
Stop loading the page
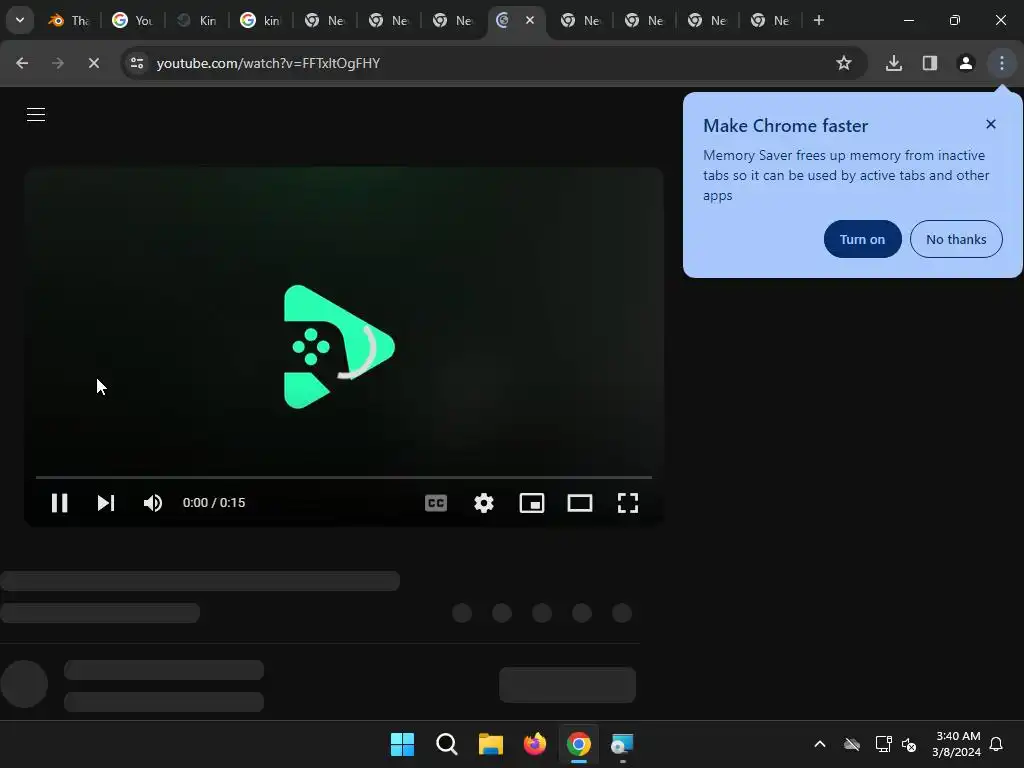tap(93, 63)
